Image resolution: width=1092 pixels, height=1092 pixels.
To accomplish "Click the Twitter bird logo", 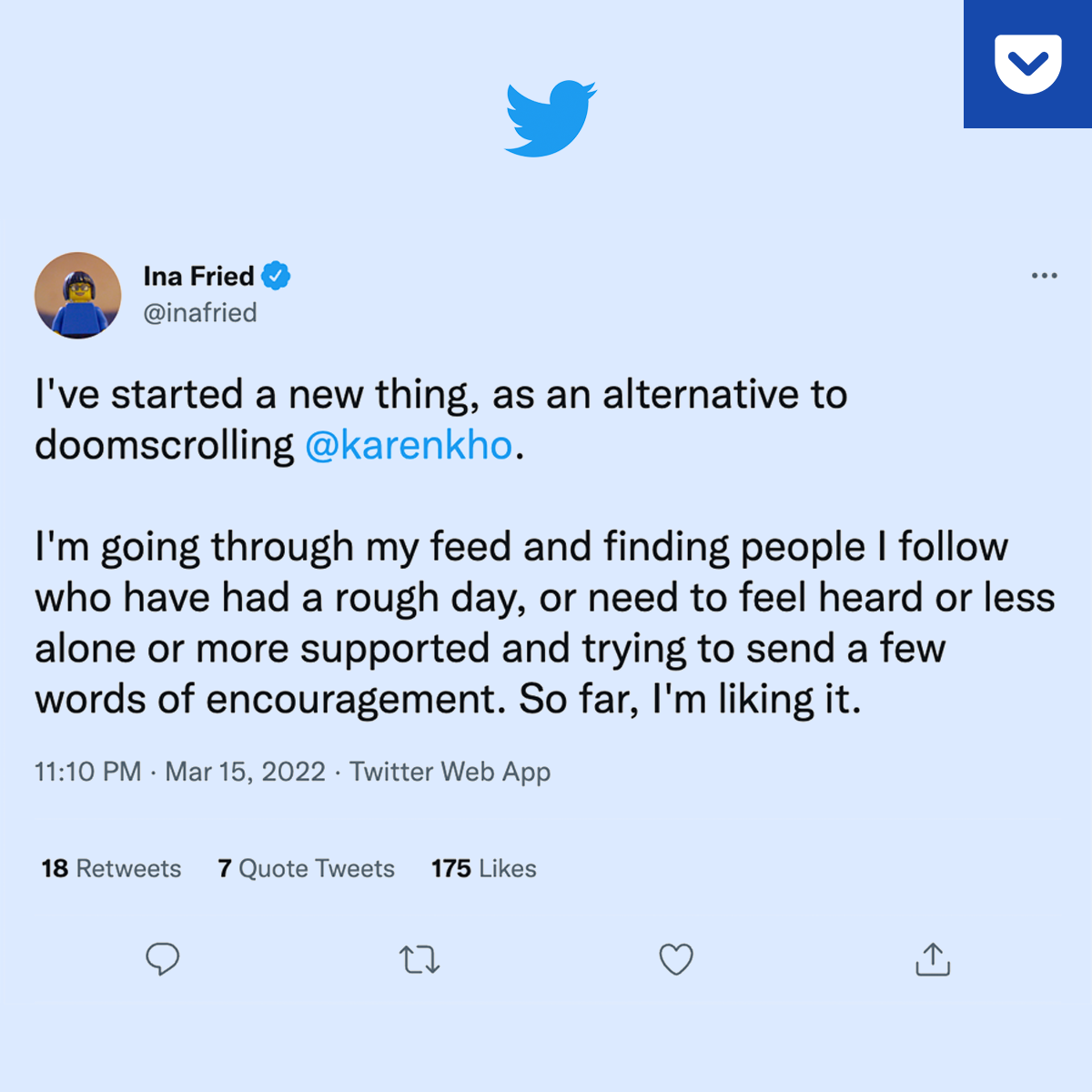I will coord(551,118).
